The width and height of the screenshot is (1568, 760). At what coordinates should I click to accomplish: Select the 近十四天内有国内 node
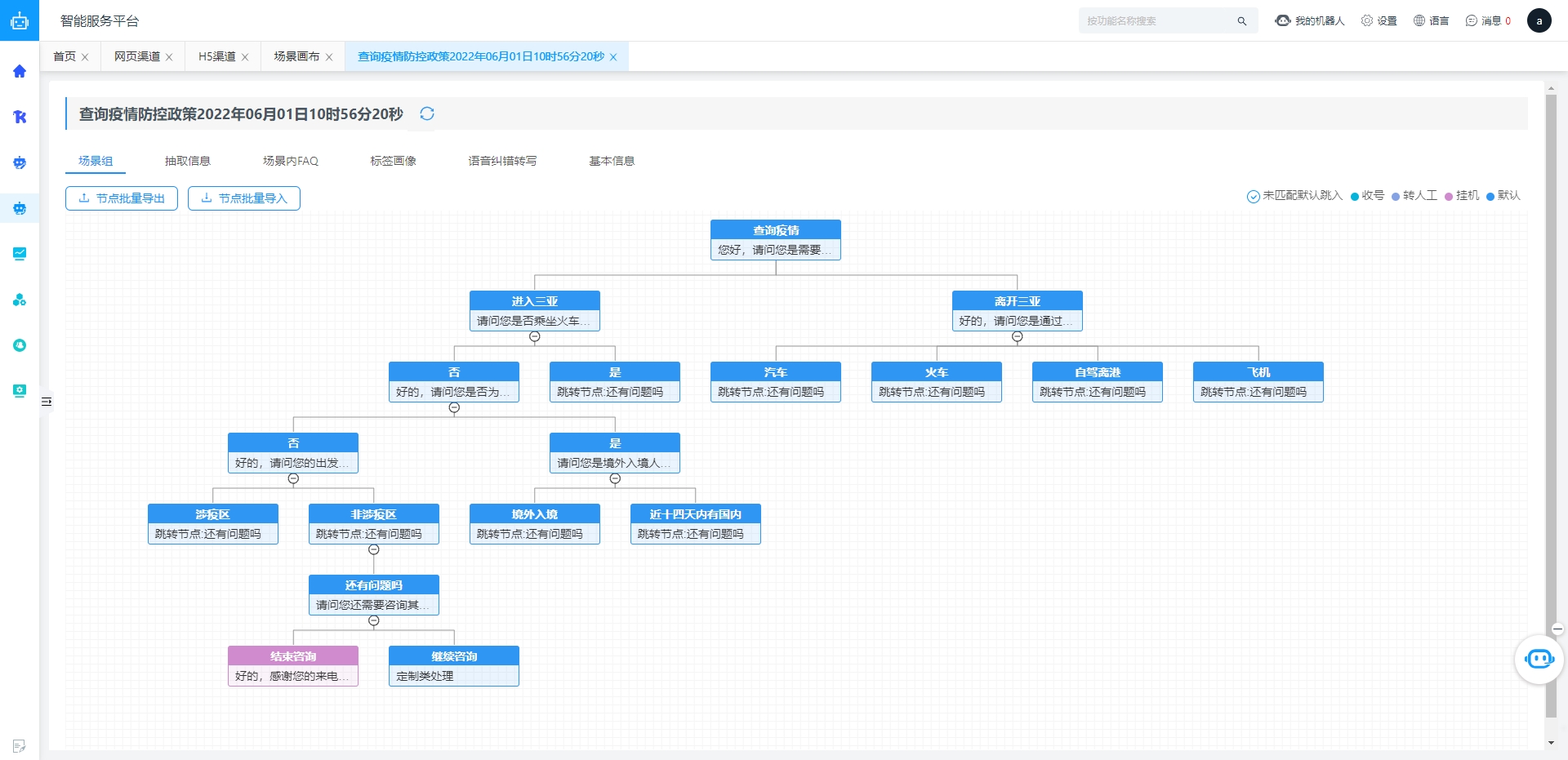point(696,524)
